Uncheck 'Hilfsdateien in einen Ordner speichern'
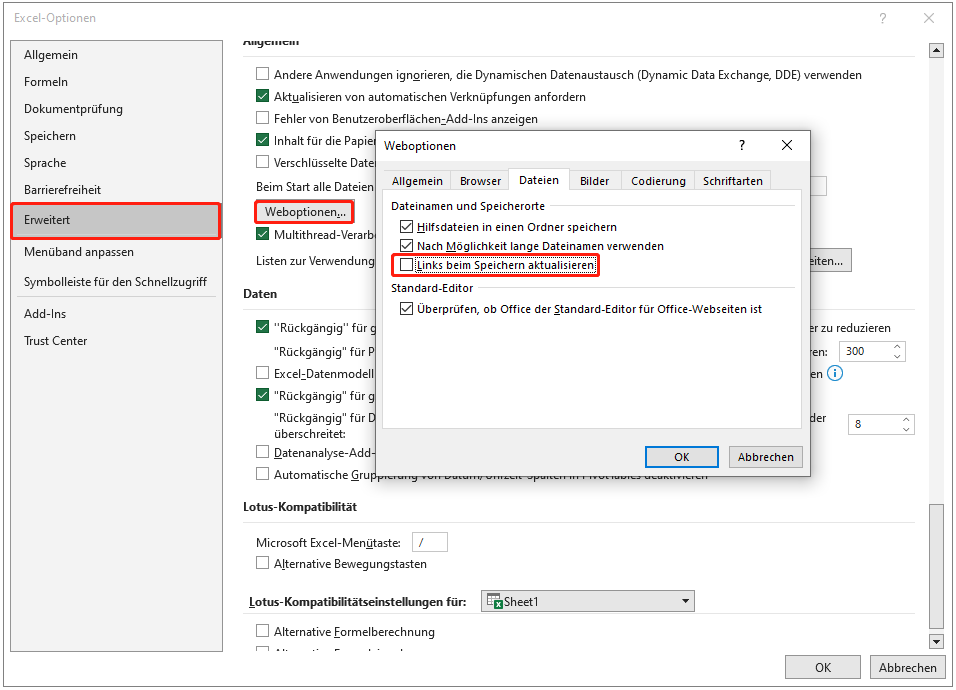 tap(406, 227)
